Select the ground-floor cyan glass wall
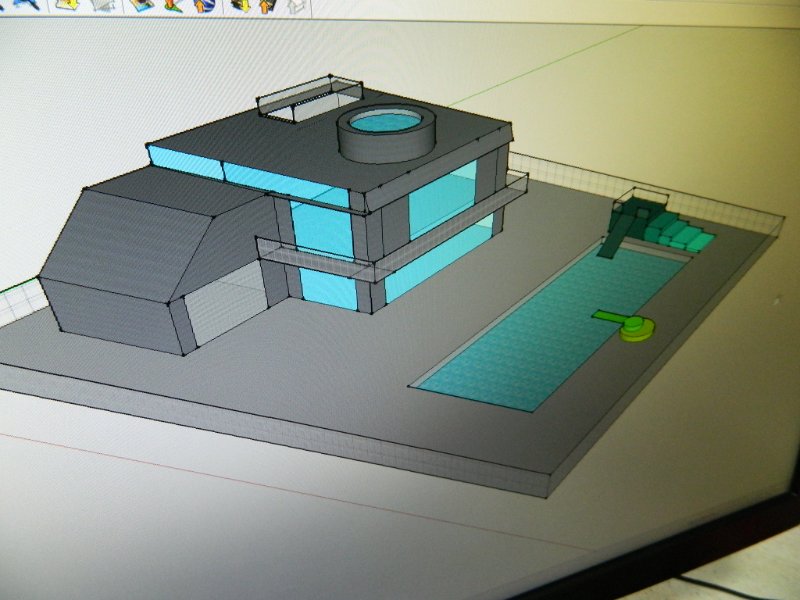 pos(330,287)
